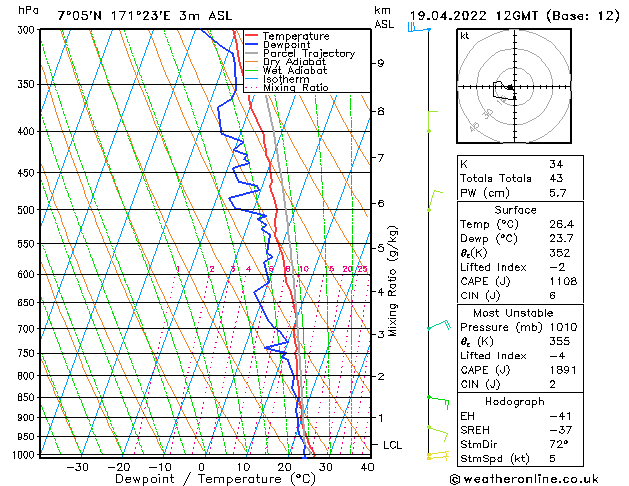Click the mixing ratio 1 g/kg label
Viewport: 629px width, 486px height.
pyautogui.click(x=178, y=269)
